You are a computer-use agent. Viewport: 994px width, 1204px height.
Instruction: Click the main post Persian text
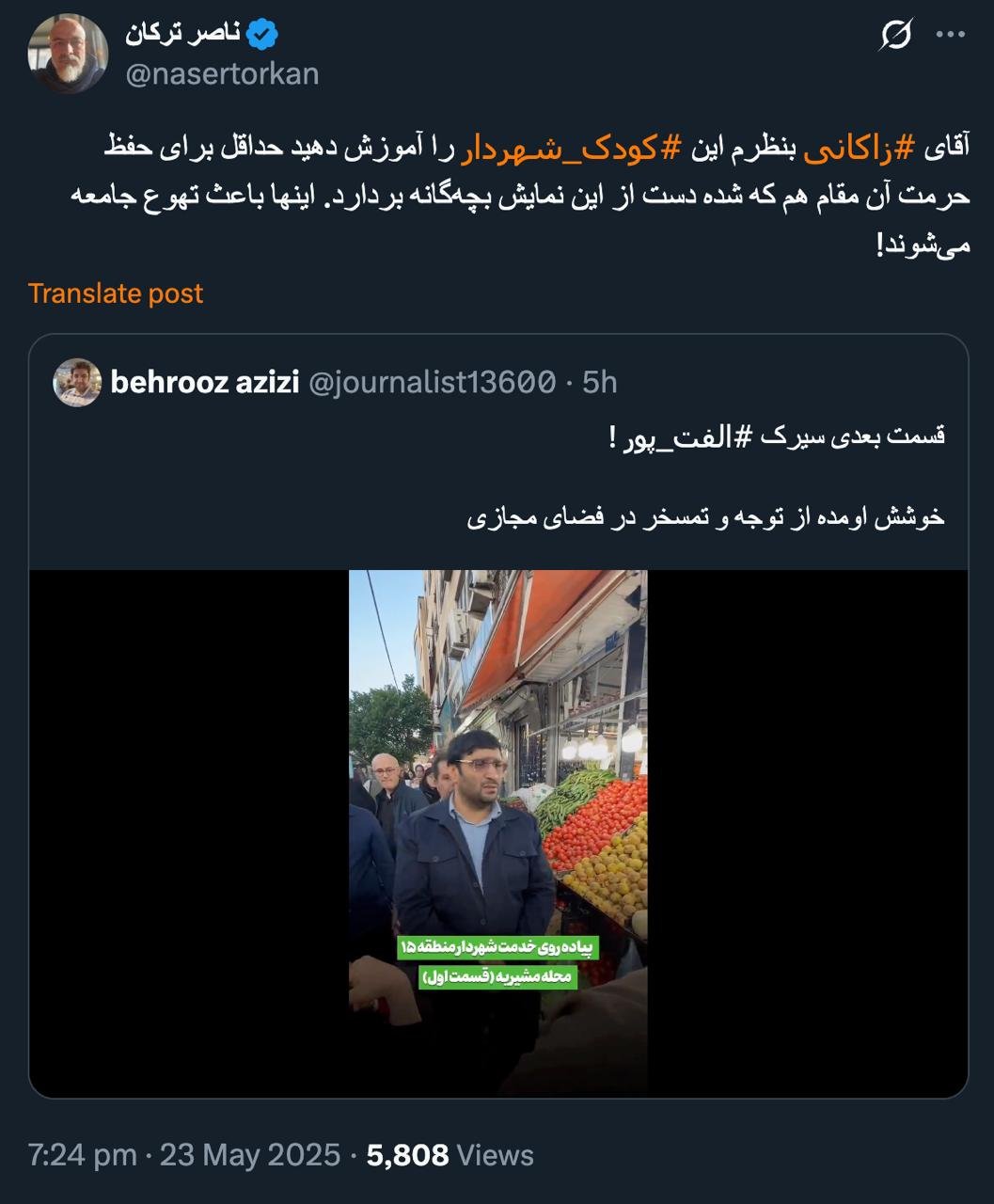click(x=519, y=196)
